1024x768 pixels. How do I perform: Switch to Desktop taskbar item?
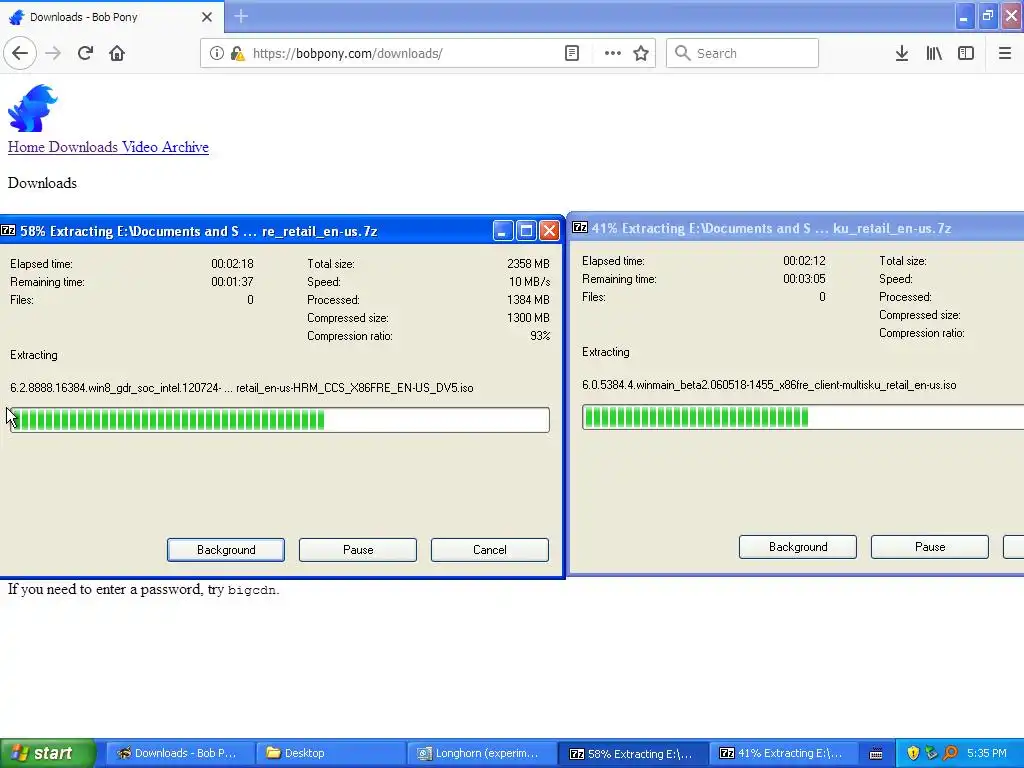(x=331, y=753)
